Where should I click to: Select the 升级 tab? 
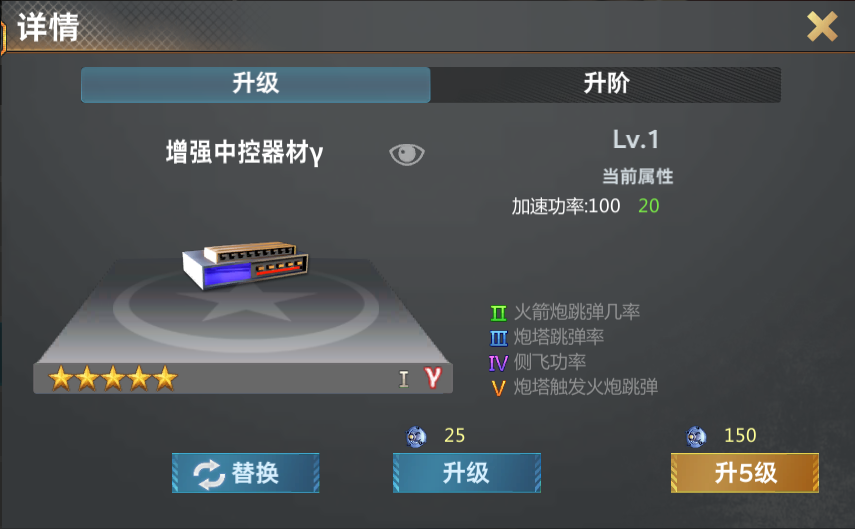(256, 85)
